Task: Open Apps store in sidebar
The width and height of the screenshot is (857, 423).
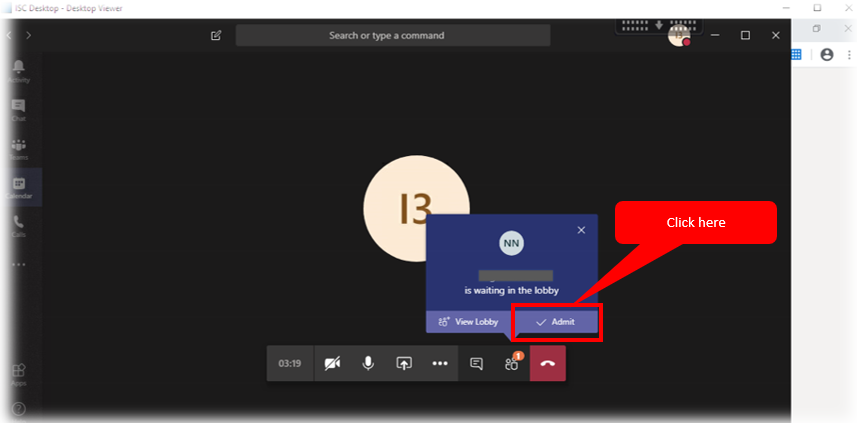Action: pos(19,375)
